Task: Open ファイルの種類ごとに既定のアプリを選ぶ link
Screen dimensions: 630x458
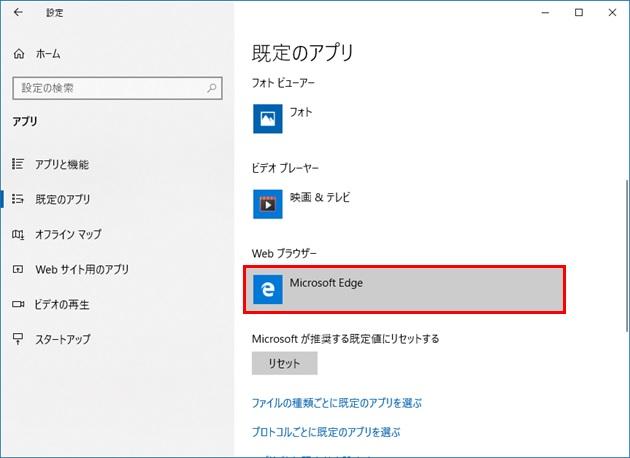Action: pyautogui.click(x=337, y=403)
